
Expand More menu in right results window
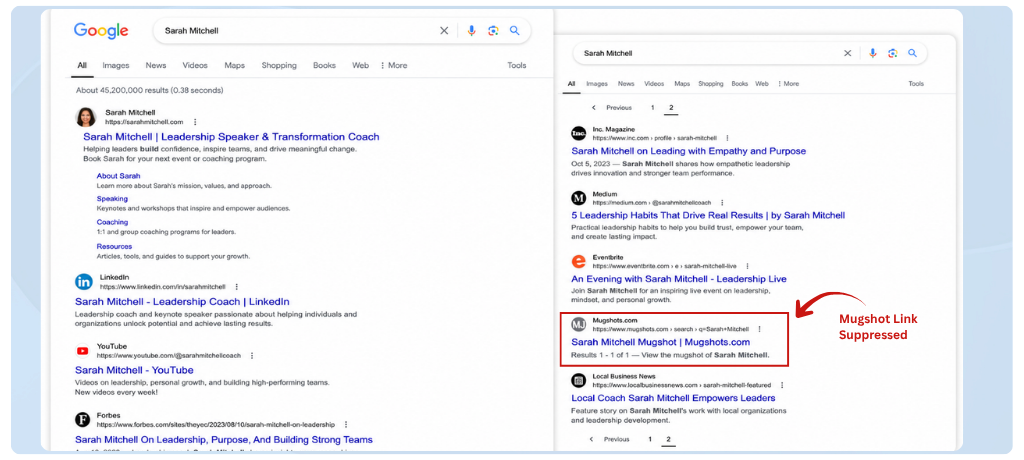pyautogui.click(x=788, y=84)
